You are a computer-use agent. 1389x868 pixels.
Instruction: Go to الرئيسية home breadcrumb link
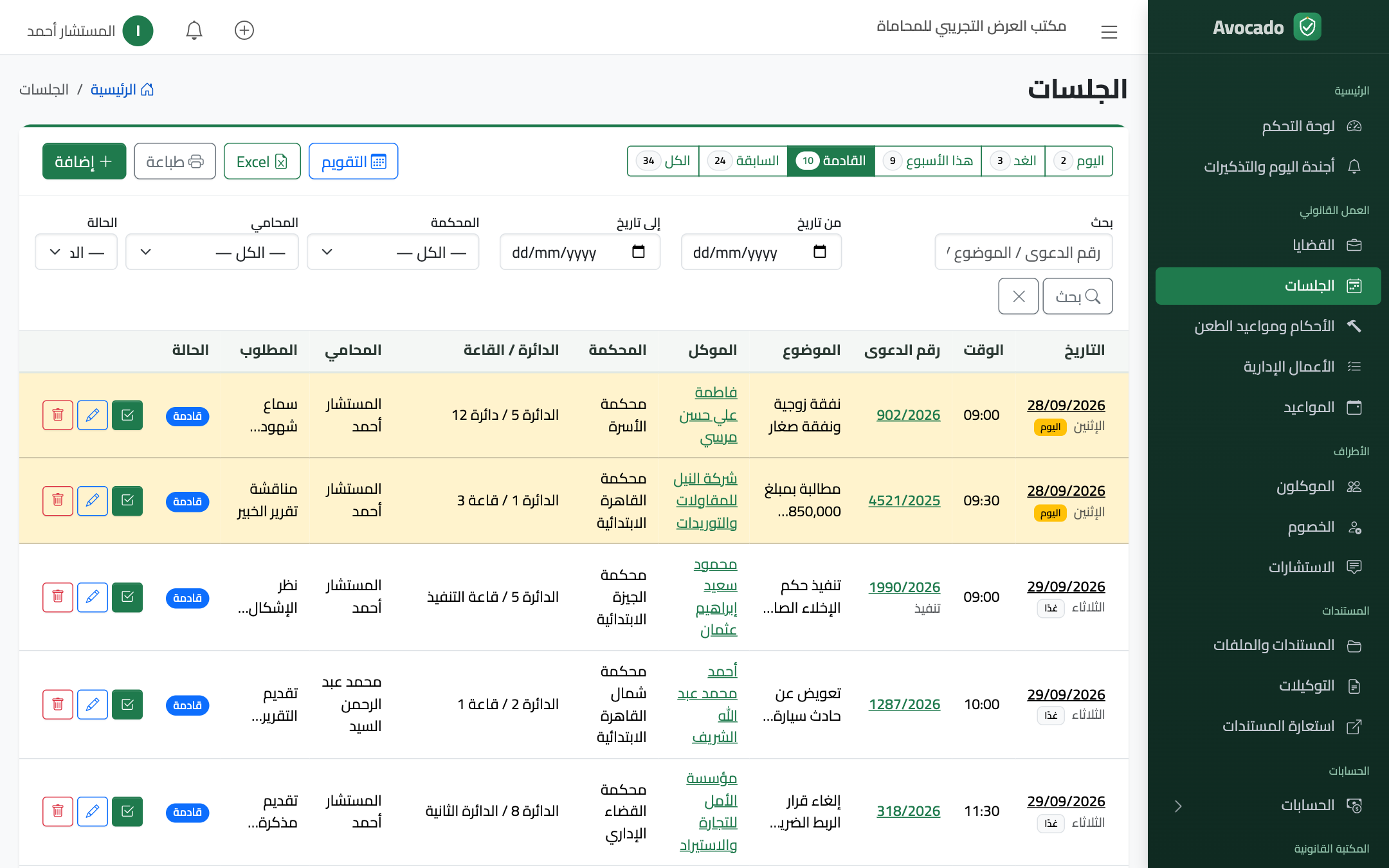122,89
